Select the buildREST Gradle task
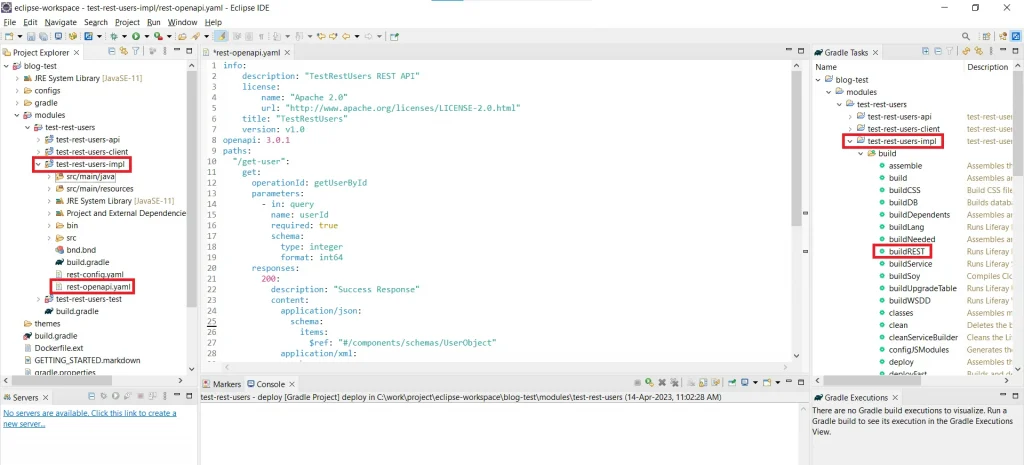Screen dimensions: 1024x465 click(x=906, y=251)
